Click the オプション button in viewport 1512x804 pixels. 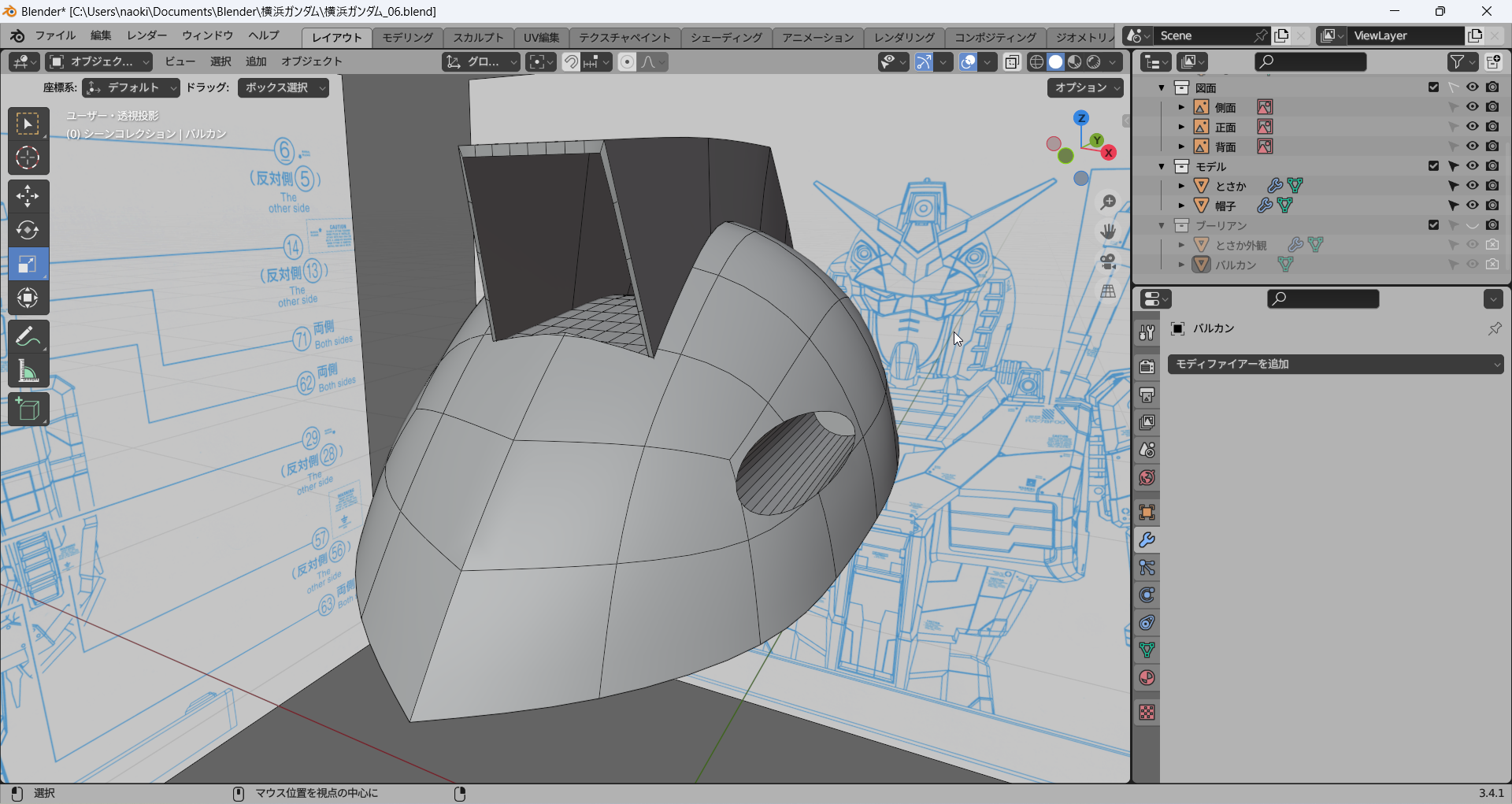coord(1085,87)
